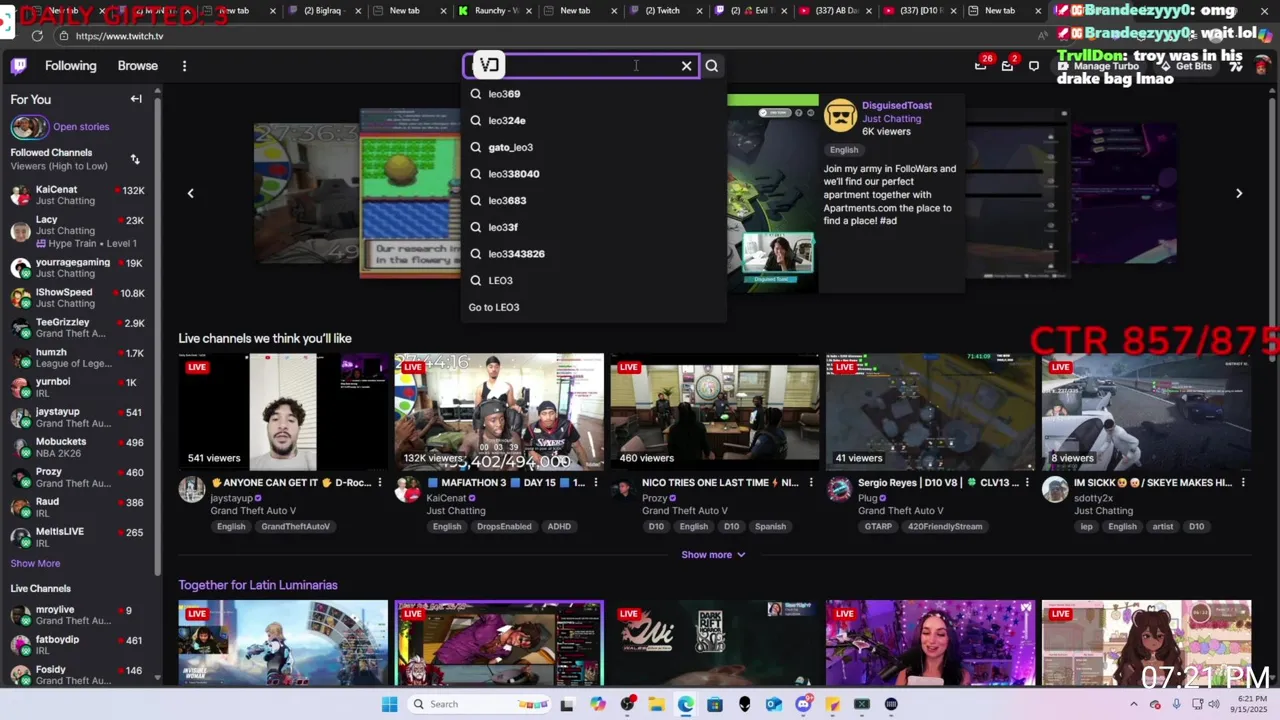Select leo324e search suggestion
The image size is (1280, 720).
pyautogui.click(x=594, y=121)
